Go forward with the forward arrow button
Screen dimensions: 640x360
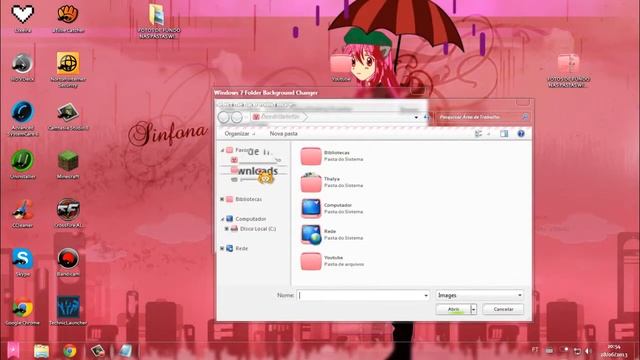tap(237, 117)
